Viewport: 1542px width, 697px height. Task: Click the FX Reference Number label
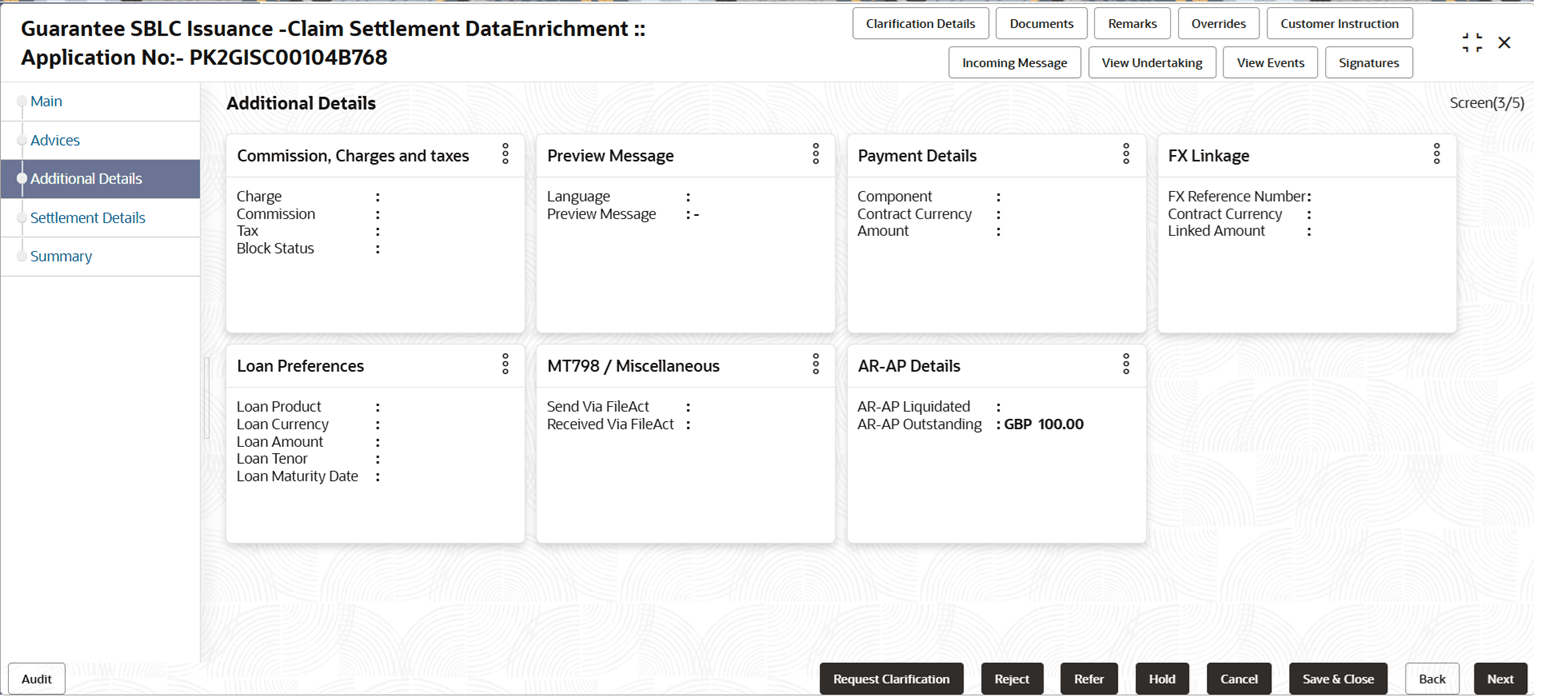pos(1237,196)
